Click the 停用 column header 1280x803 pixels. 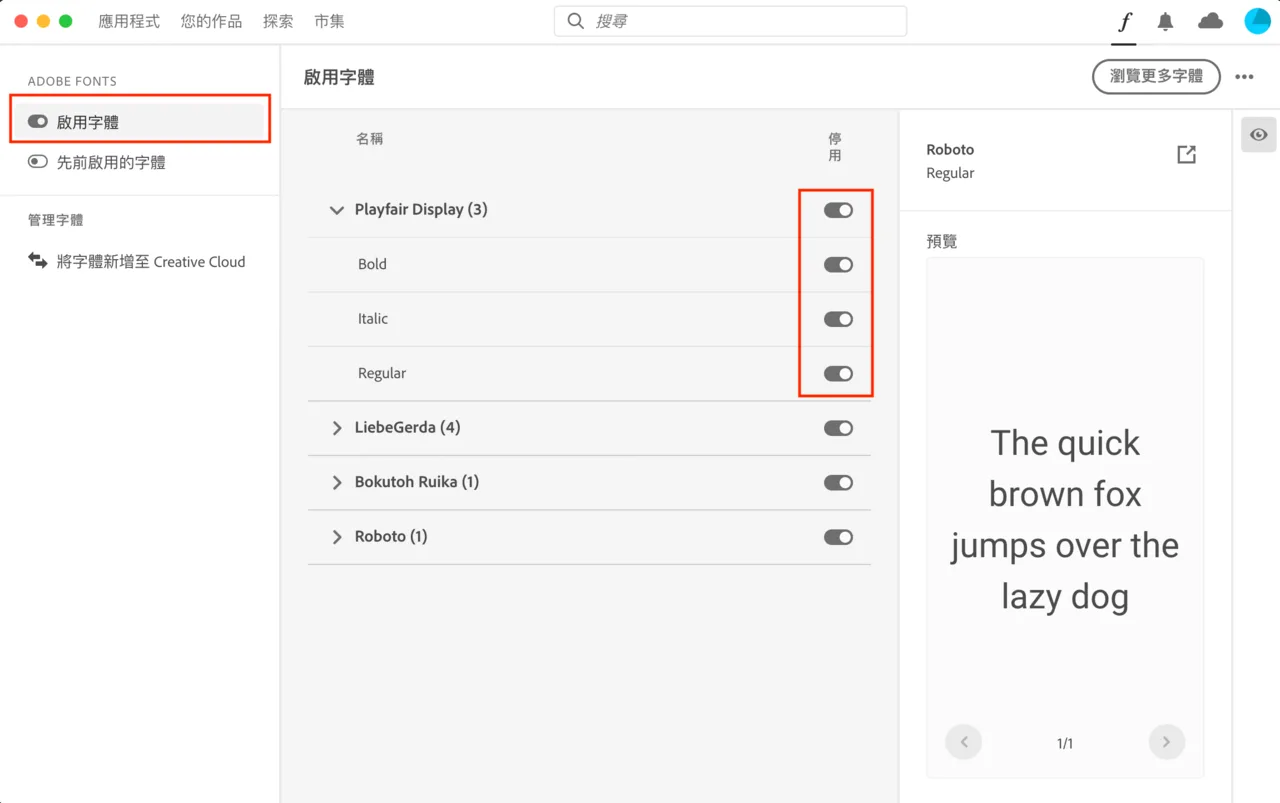coord(835,147)
